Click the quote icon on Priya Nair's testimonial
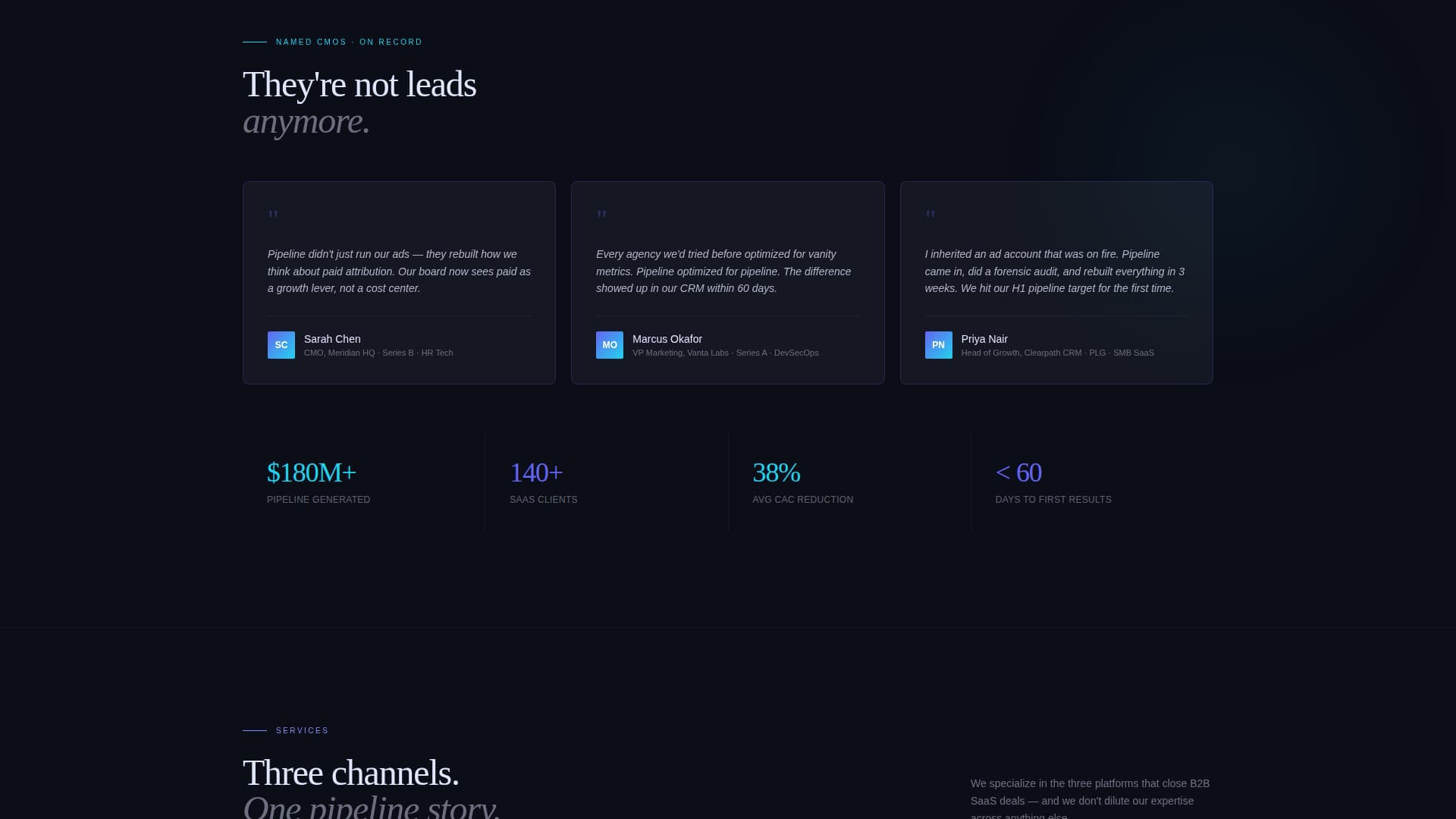The height and width of the screenshot is (819, 1456). [x=931, y=215]
